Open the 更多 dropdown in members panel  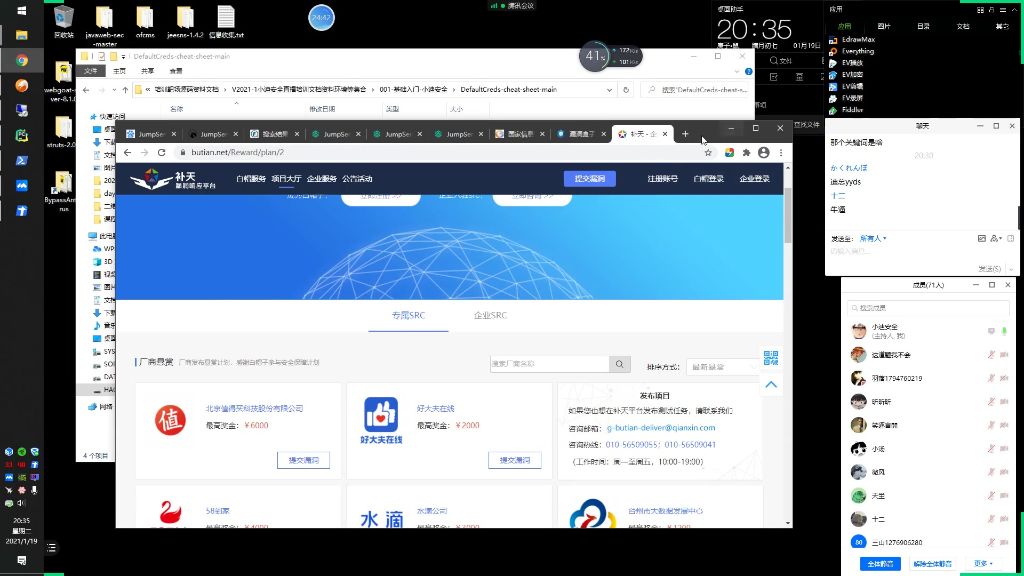click(984, 563)
